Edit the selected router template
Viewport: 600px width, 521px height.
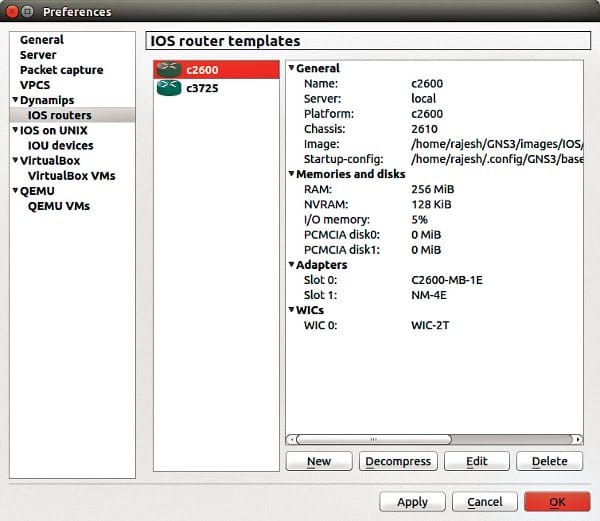[x=476, y=461]
